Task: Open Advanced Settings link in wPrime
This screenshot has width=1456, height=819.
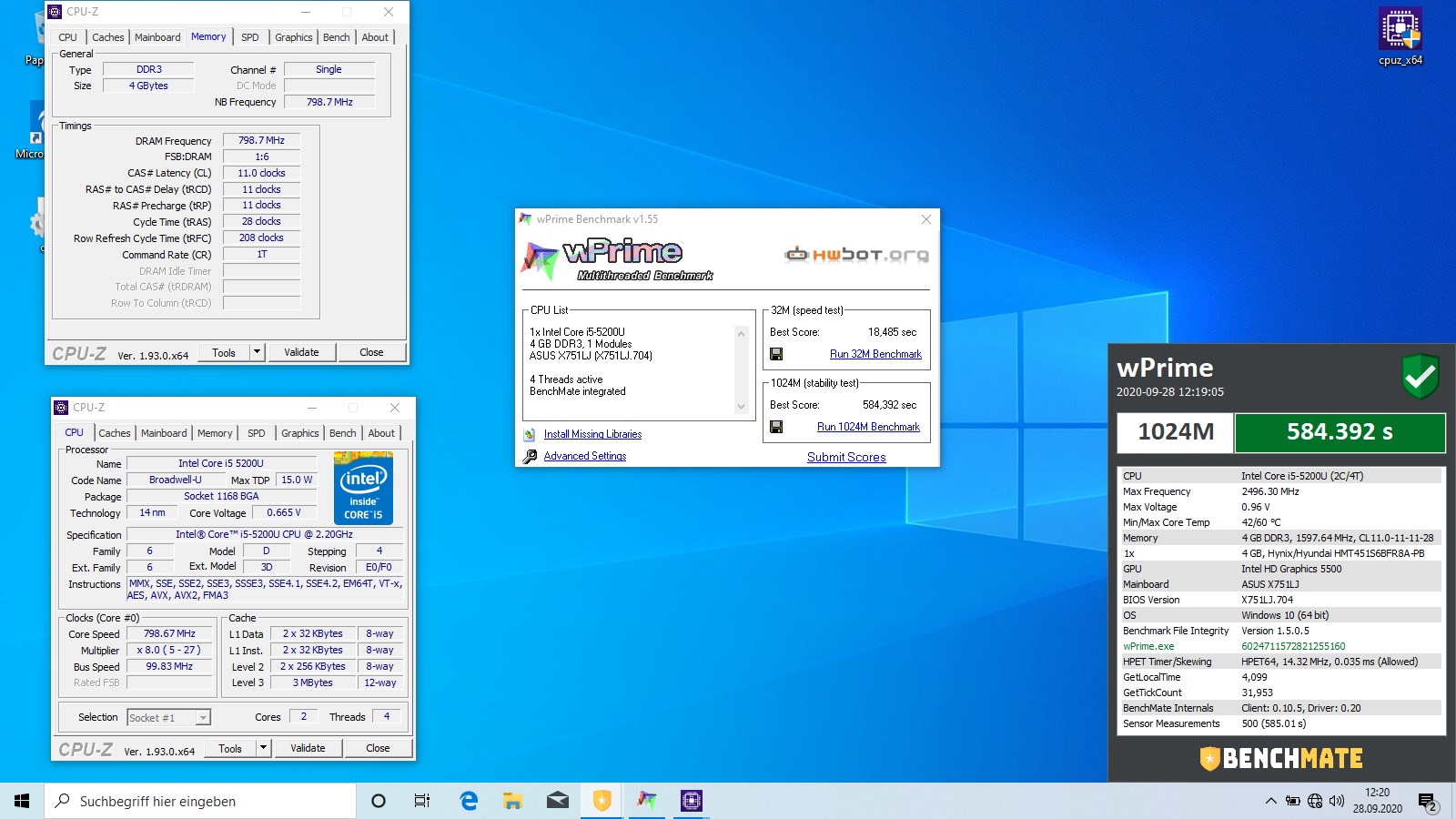Action: point(585,456)
